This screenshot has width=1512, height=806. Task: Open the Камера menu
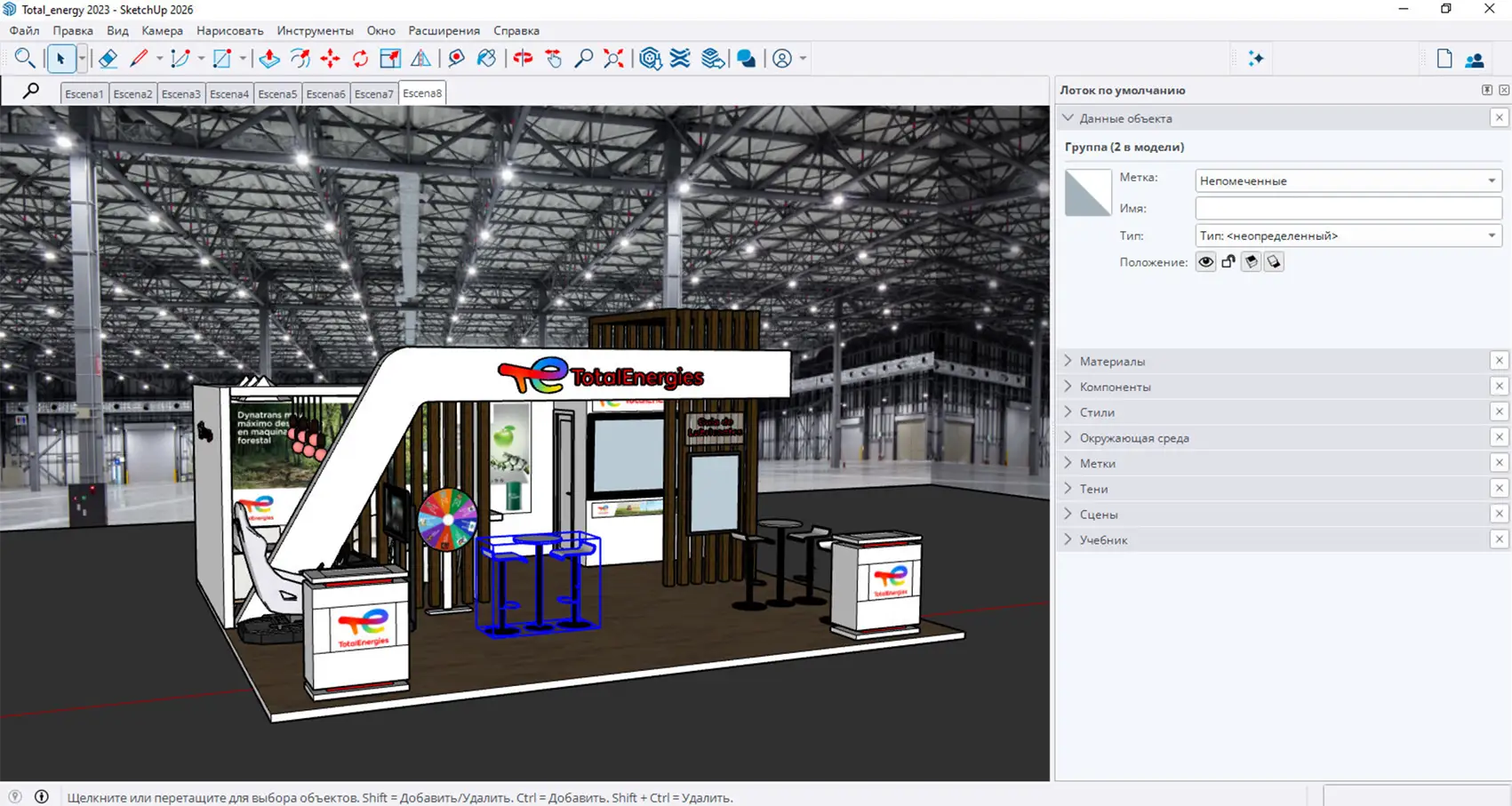tap(163, 30)
